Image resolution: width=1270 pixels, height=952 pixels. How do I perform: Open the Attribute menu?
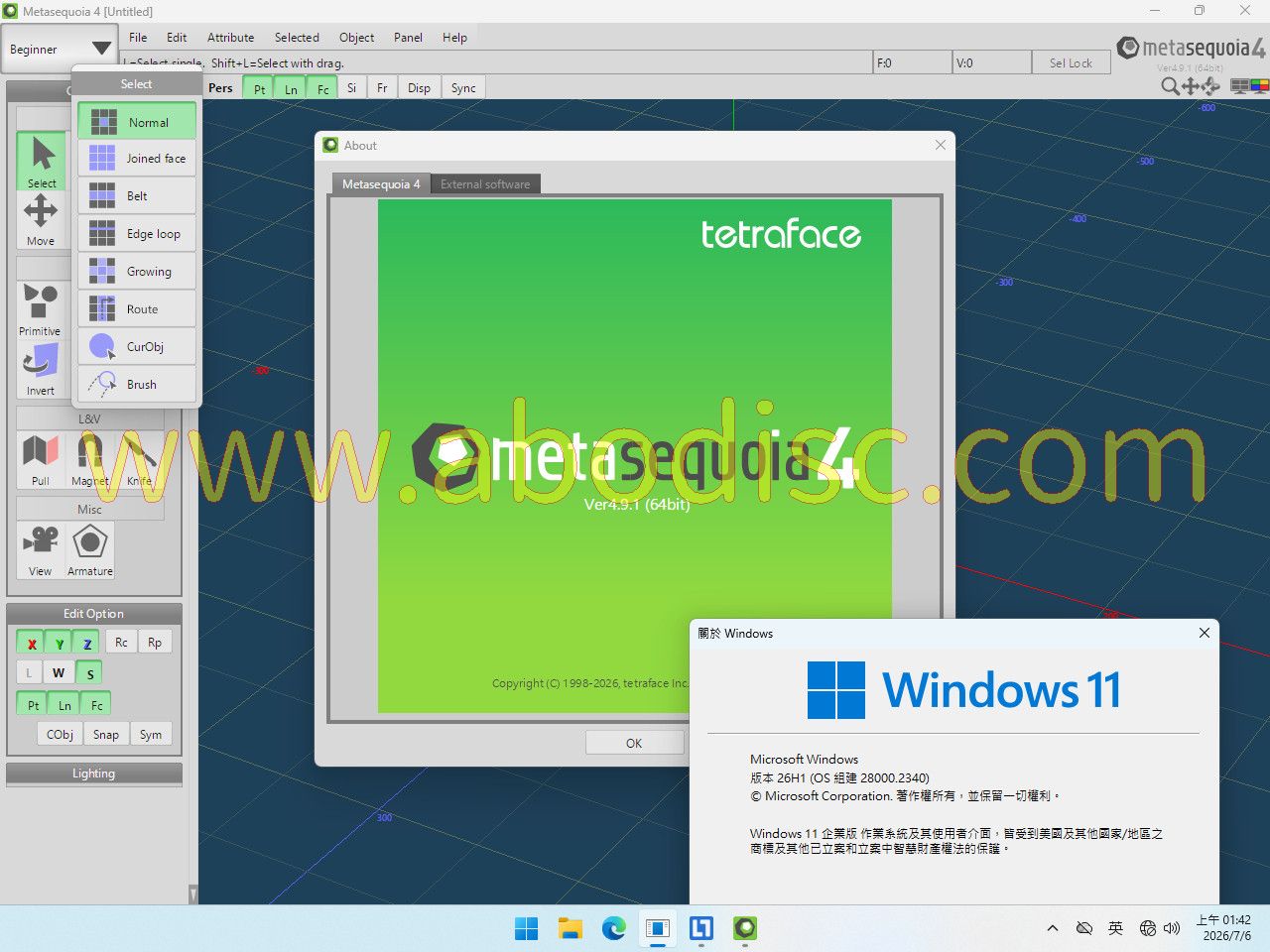(230, 38)
